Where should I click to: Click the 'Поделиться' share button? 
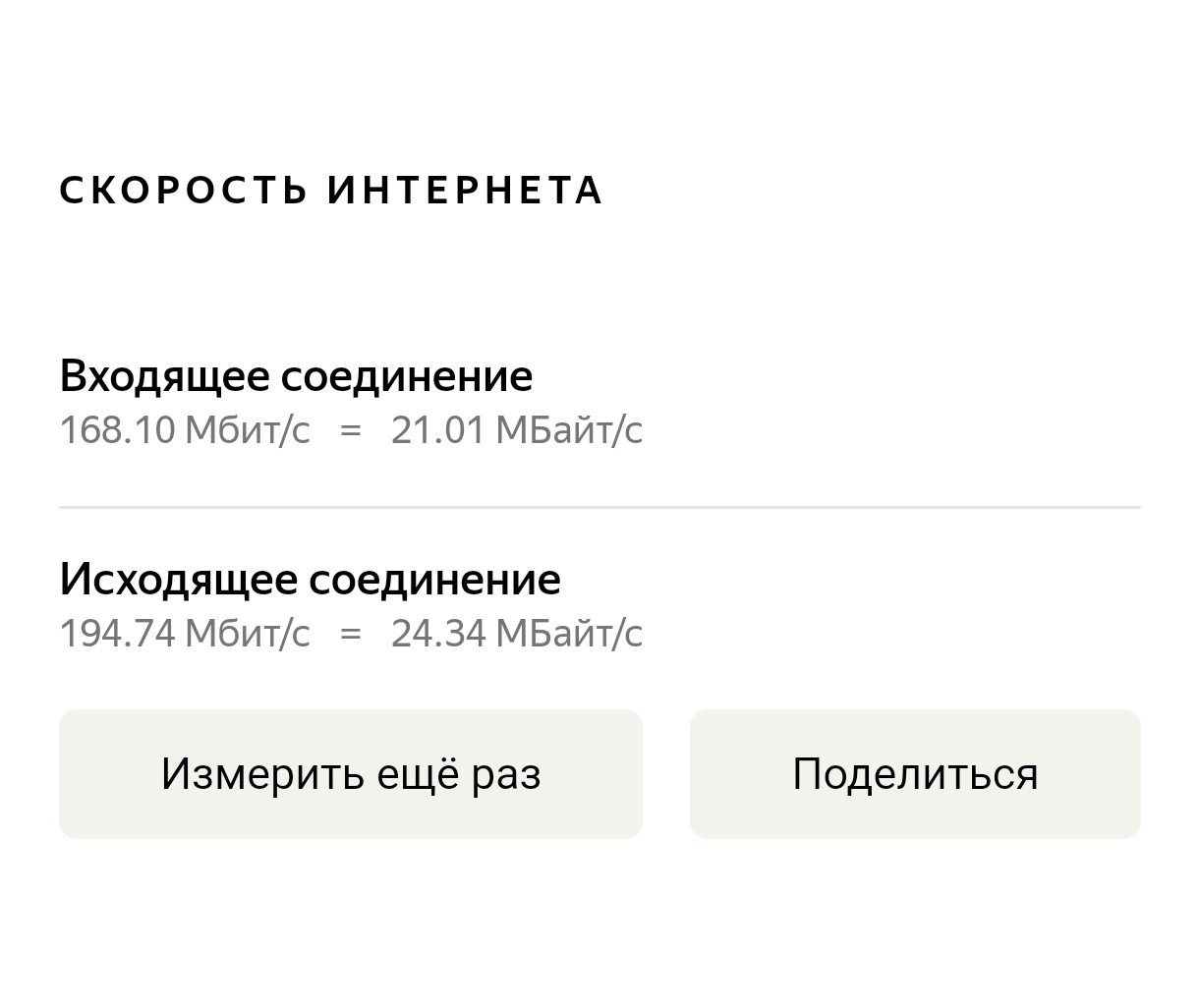(x=914, y=774)
